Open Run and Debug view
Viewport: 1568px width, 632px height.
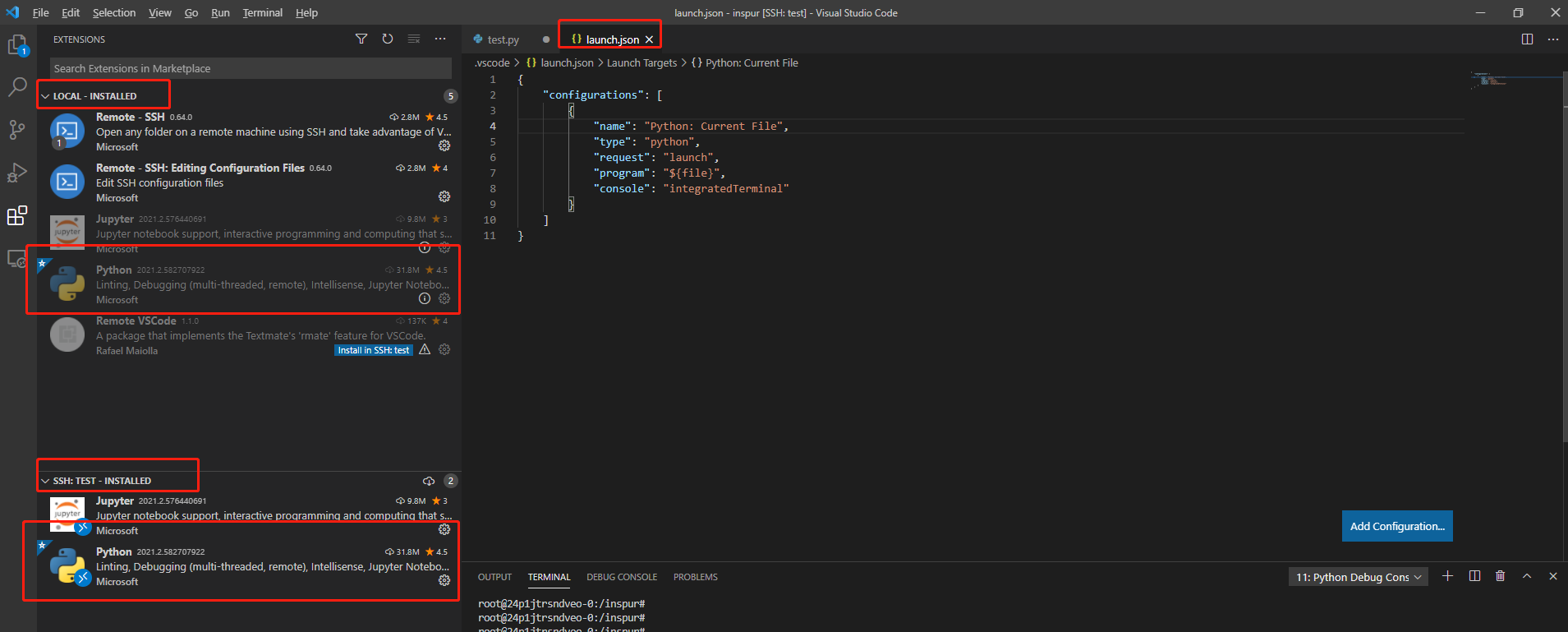coord(17,173)
